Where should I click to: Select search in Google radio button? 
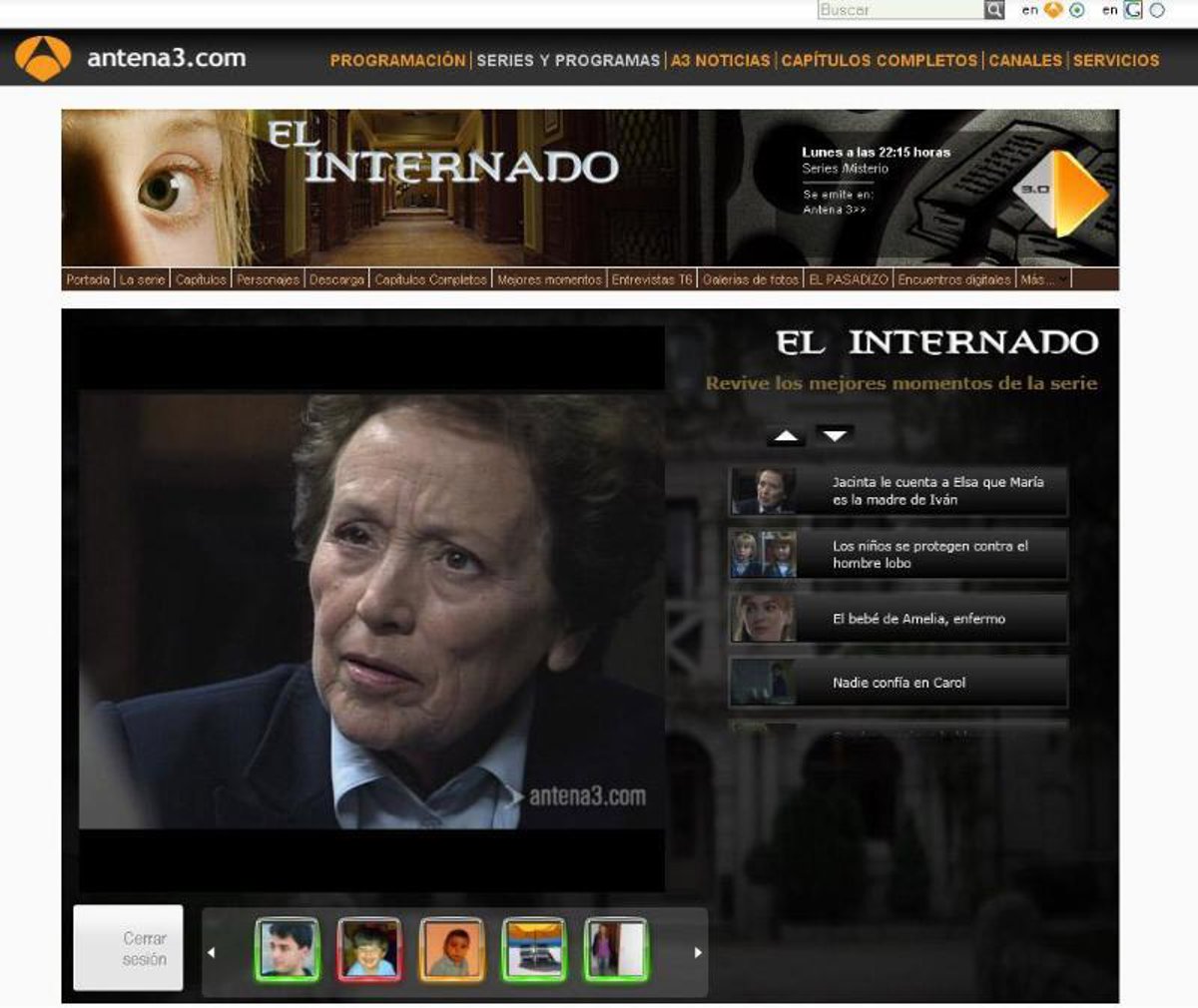tap(1157, 10)
